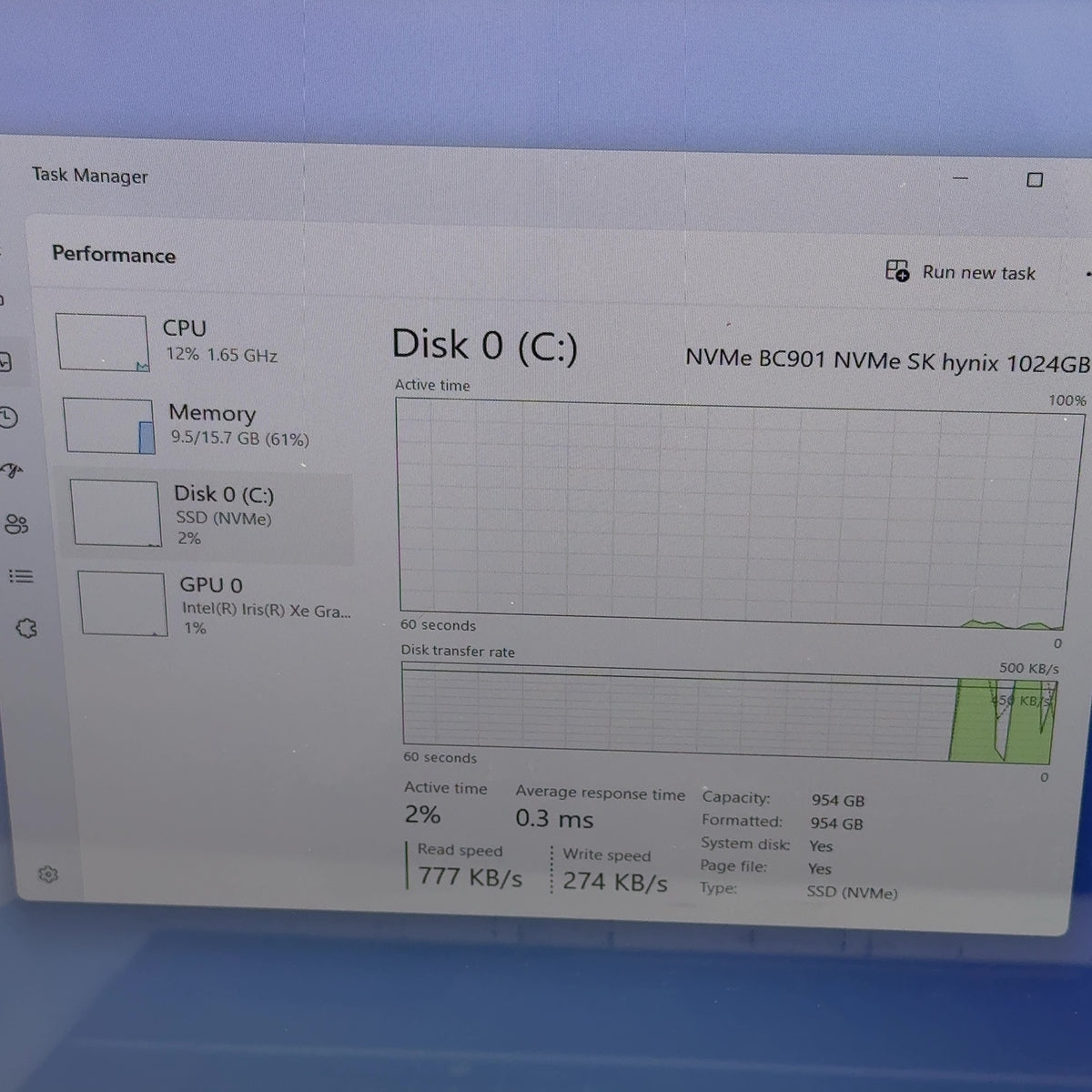
Task: Click the "777 KB/s" read speed value
Action: click(470, 877)
